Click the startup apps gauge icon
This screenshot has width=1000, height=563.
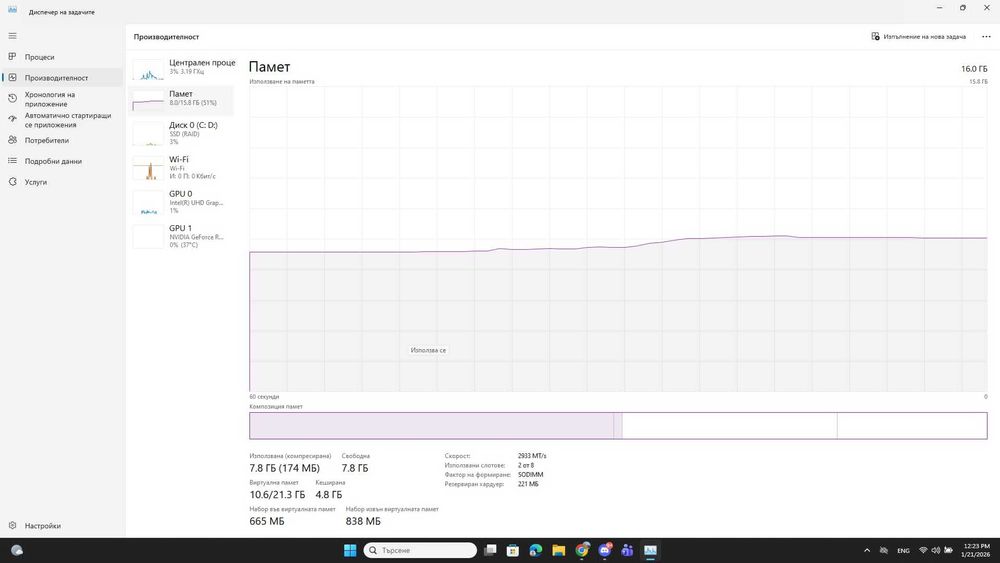point(12,119)
